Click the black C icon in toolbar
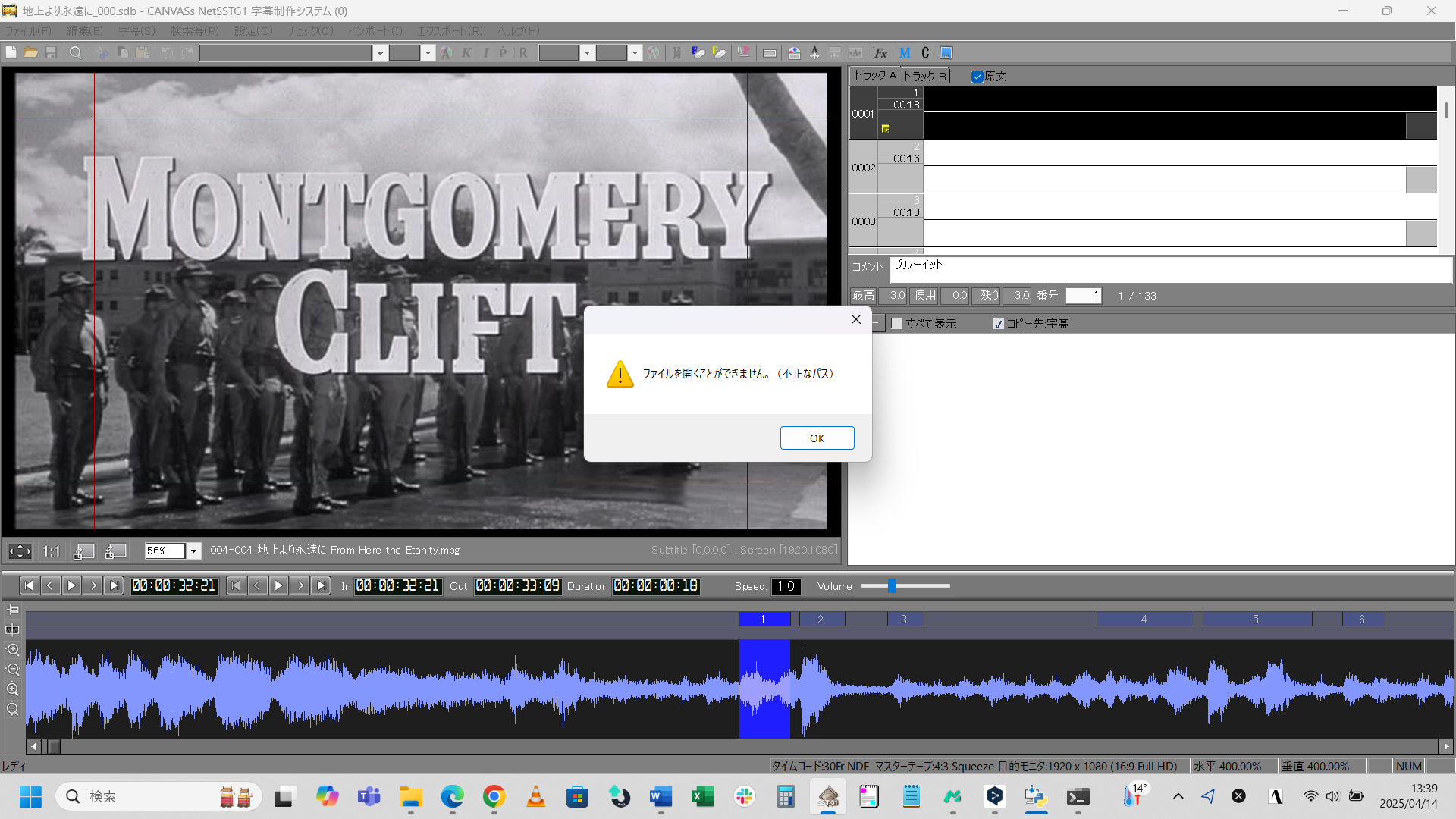This screenshot has width=1456, height=819. click(925, 52)
